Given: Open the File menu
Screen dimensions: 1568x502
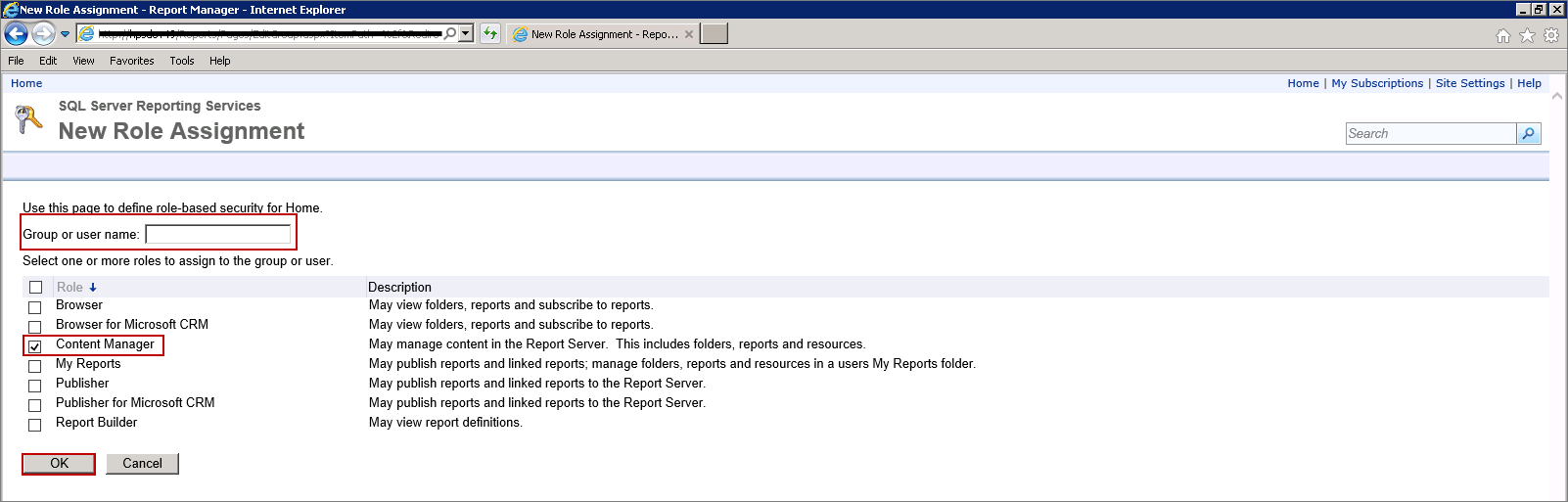Looking at the screenshot, I should 16,61.
